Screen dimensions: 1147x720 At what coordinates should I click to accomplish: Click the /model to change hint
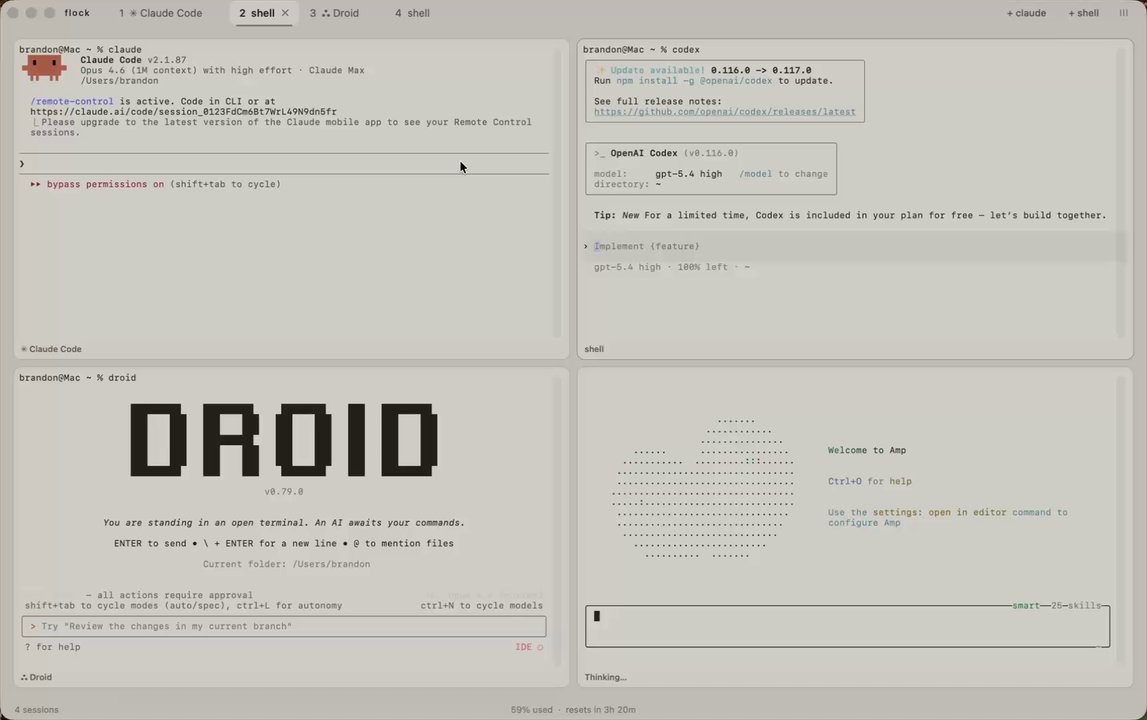(x=783, y=174)
